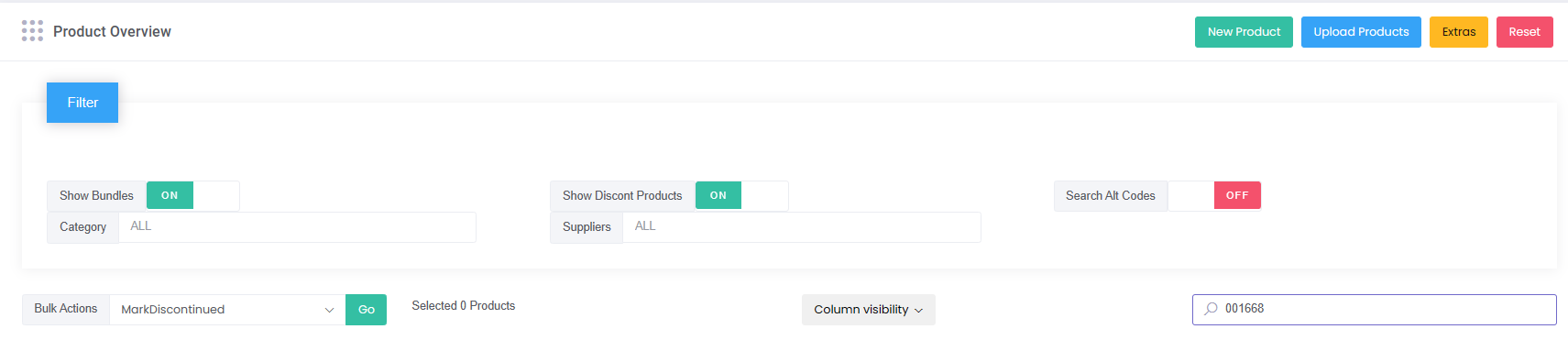Screen dimensions: 1568x340
Task: Click the Product Overview title
Action: tap(112, 31)
